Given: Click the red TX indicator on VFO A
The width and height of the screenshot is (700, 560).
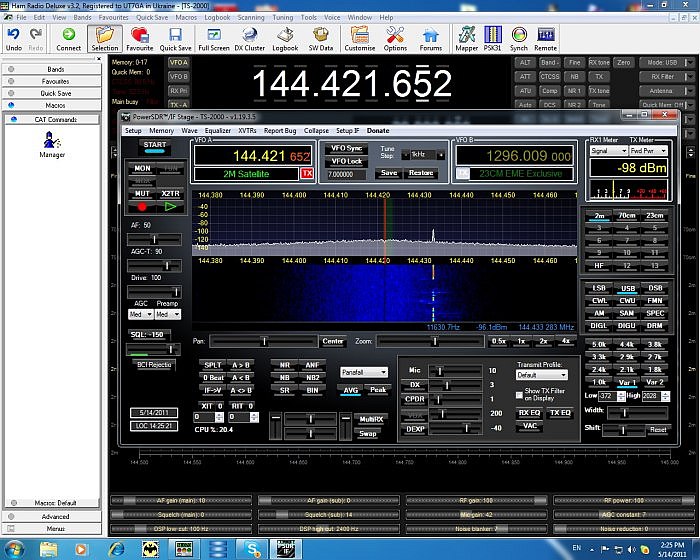Looking at the screenshot, I should coord(307,173).
